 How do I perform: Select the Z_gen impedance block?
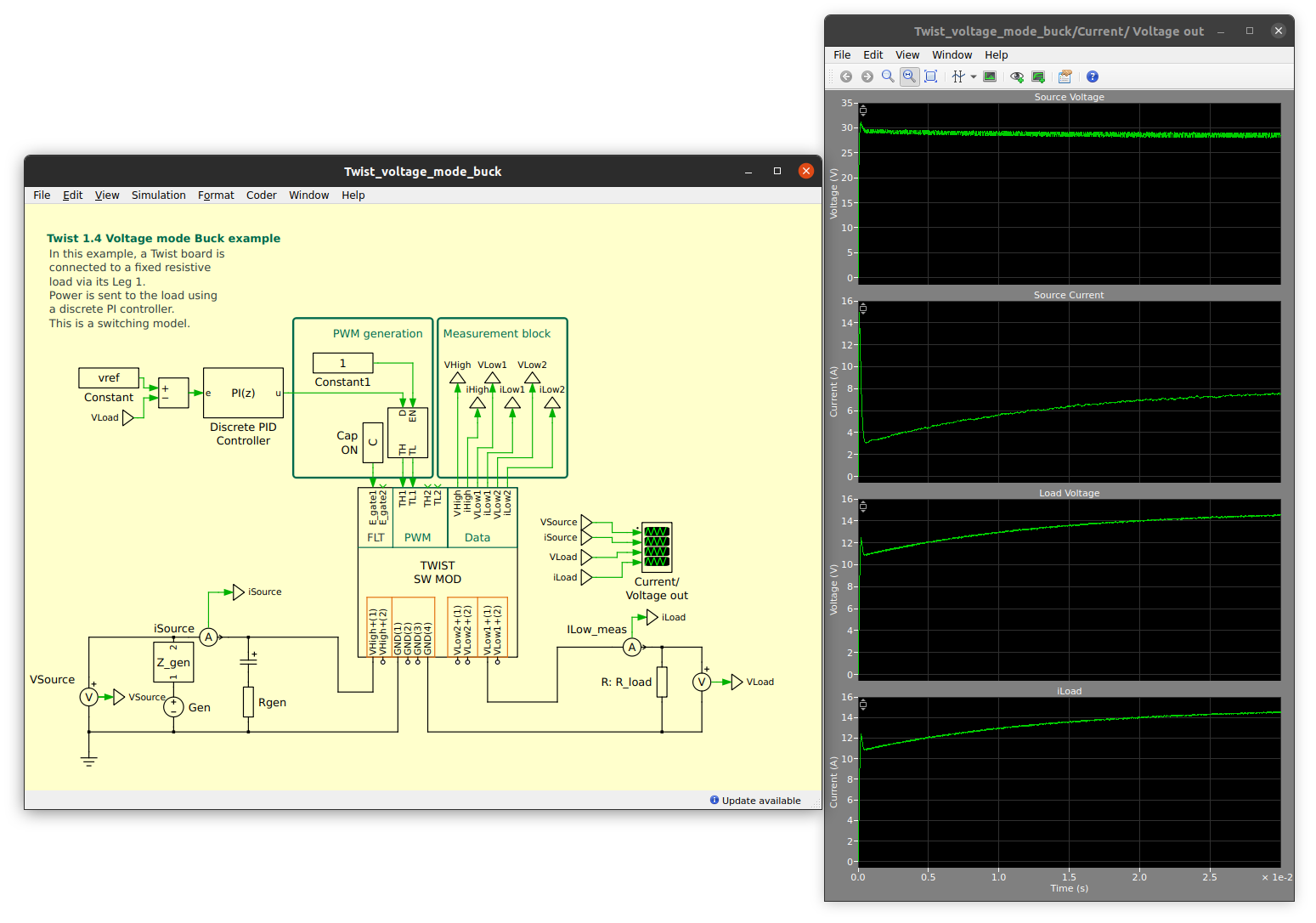173,662
